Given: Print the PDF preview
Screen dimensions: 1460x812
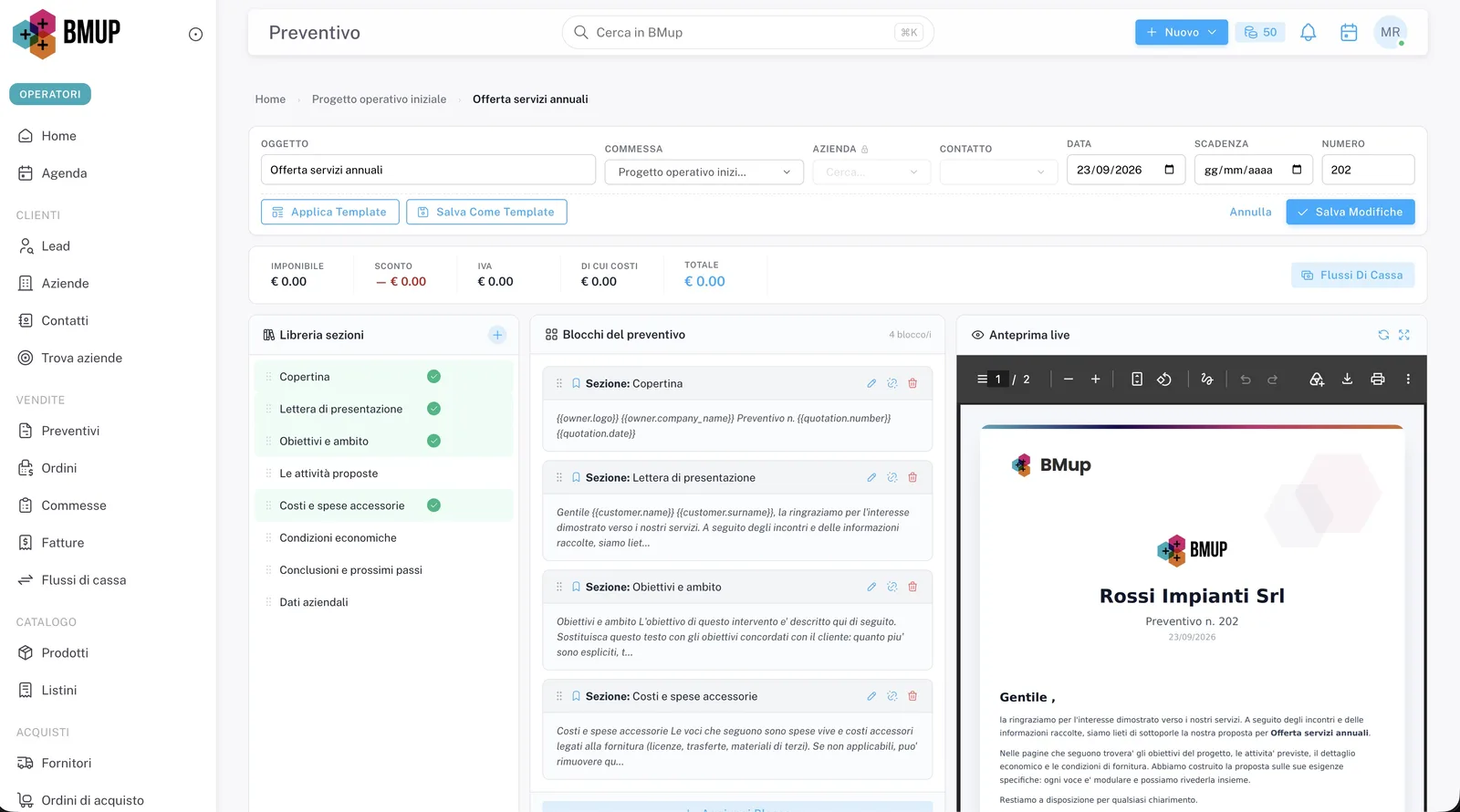Looking at the screenshot, I should click(1378, 379).
